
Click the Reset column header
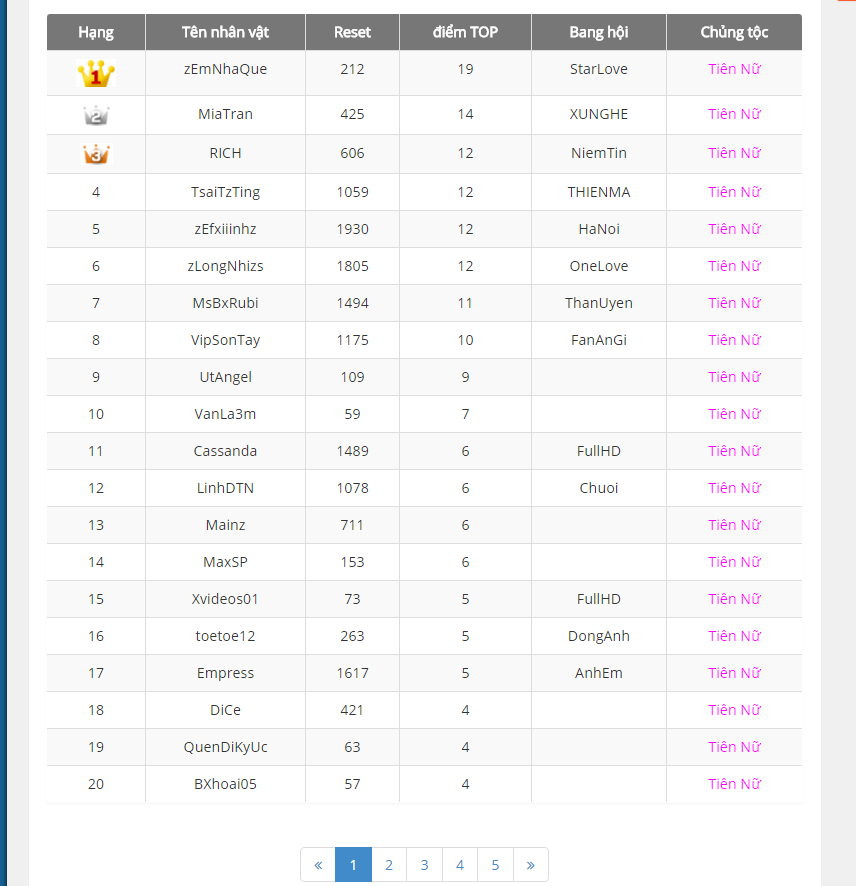tap(352, 32)
